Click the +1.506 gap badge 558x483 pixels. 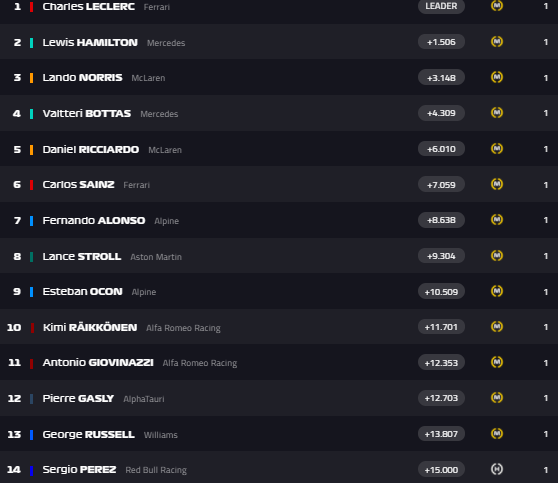(441, 42)
